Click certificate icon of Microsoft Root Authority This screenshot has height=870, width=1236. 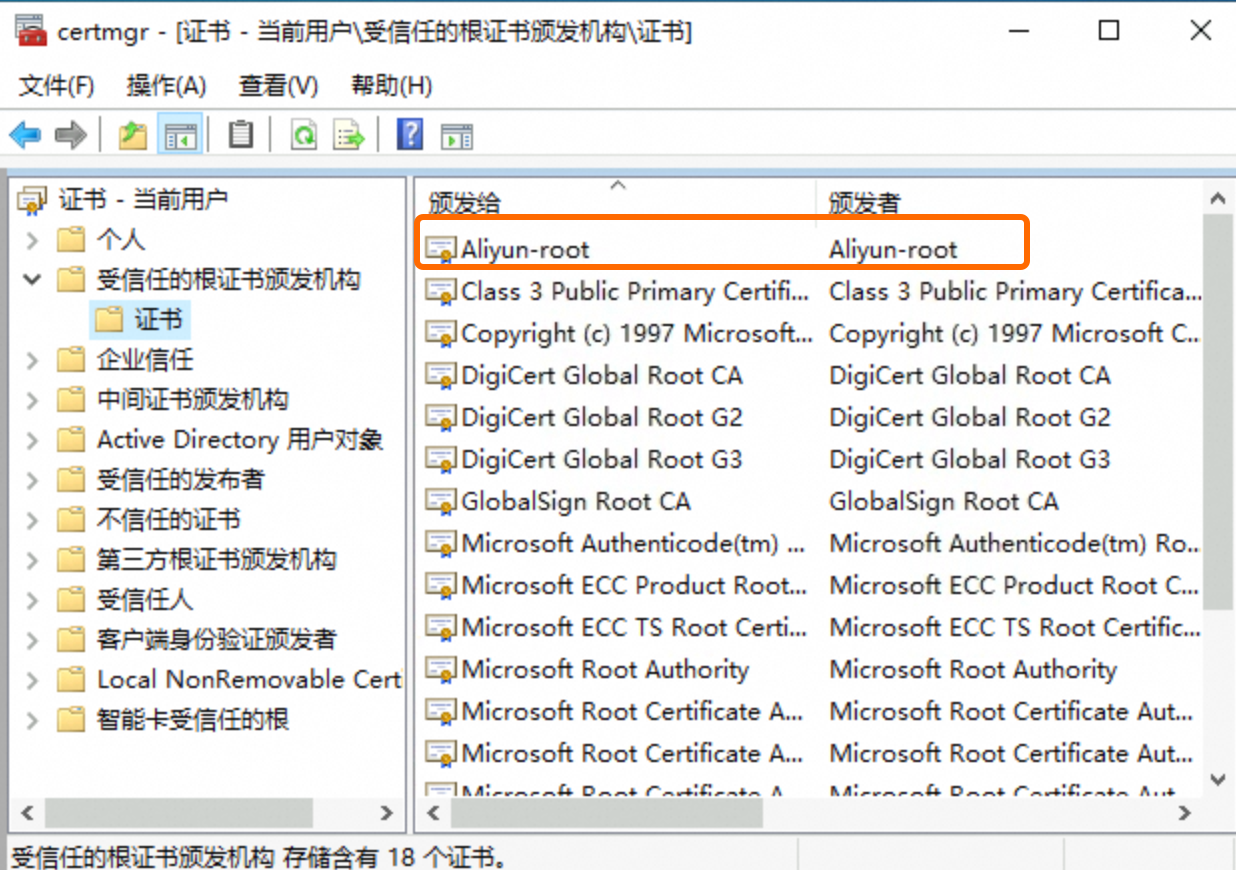click(441, 670)
